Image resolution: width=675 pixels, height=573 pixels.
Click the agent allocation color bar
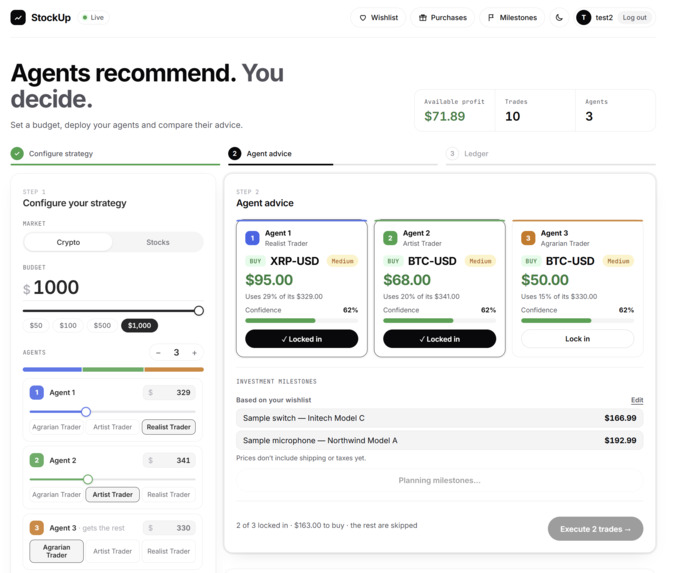click(x=113, y=369)
